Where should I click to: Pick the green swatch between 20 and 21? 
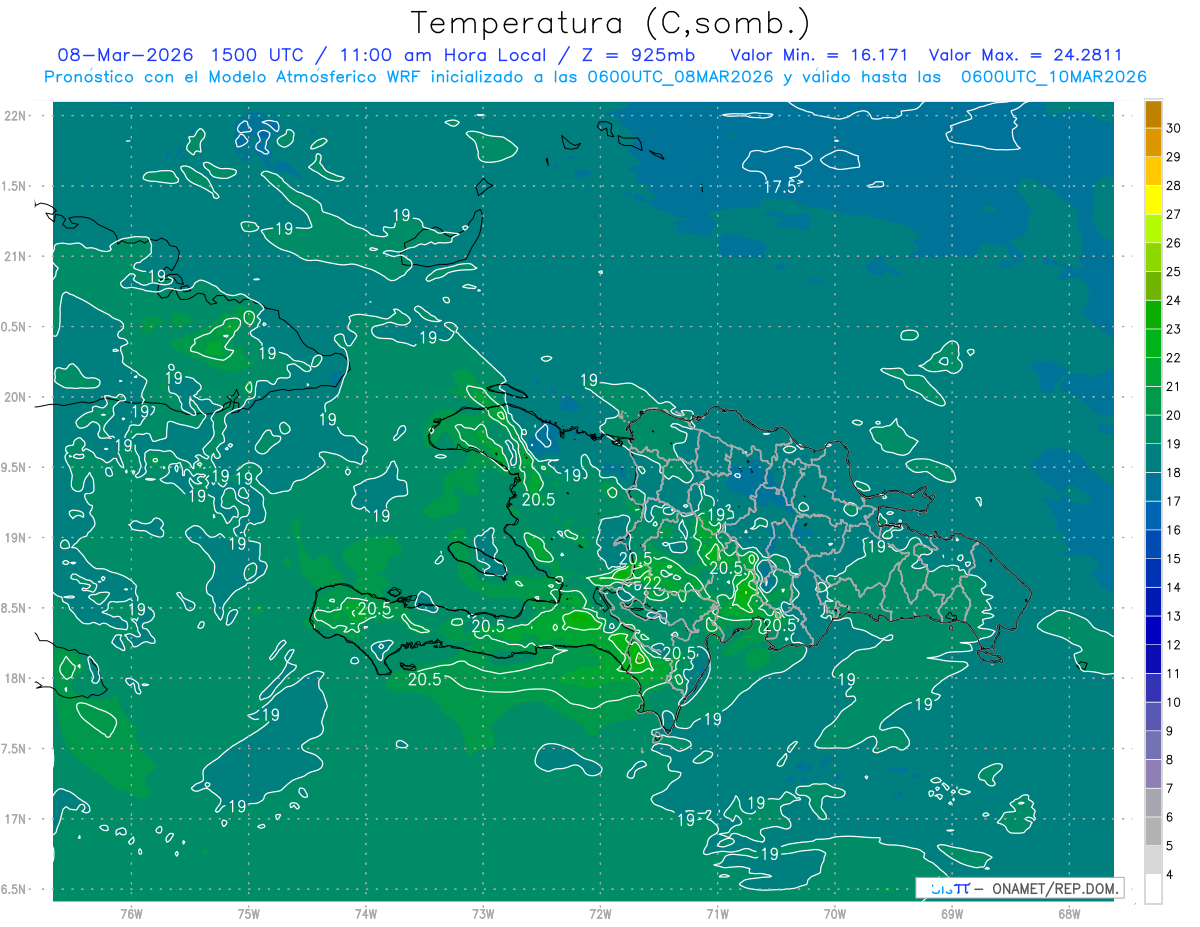[x=1153, y=400]
